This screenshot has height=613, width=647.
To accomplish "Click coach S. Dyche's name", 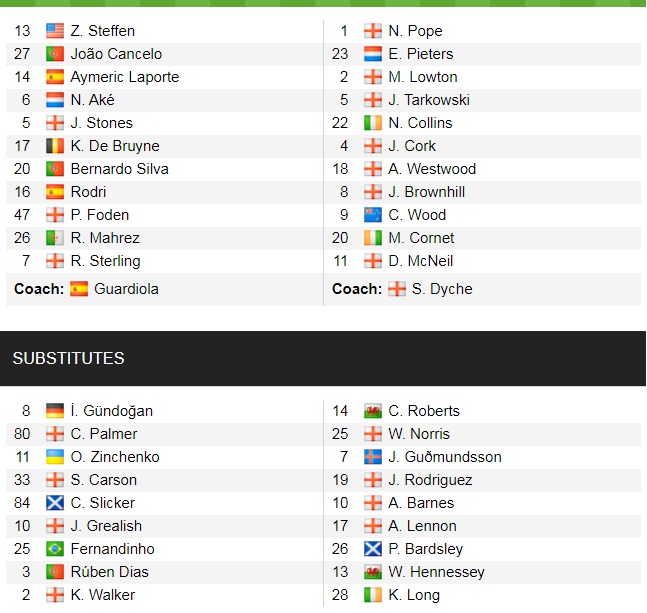I will 443,289.
